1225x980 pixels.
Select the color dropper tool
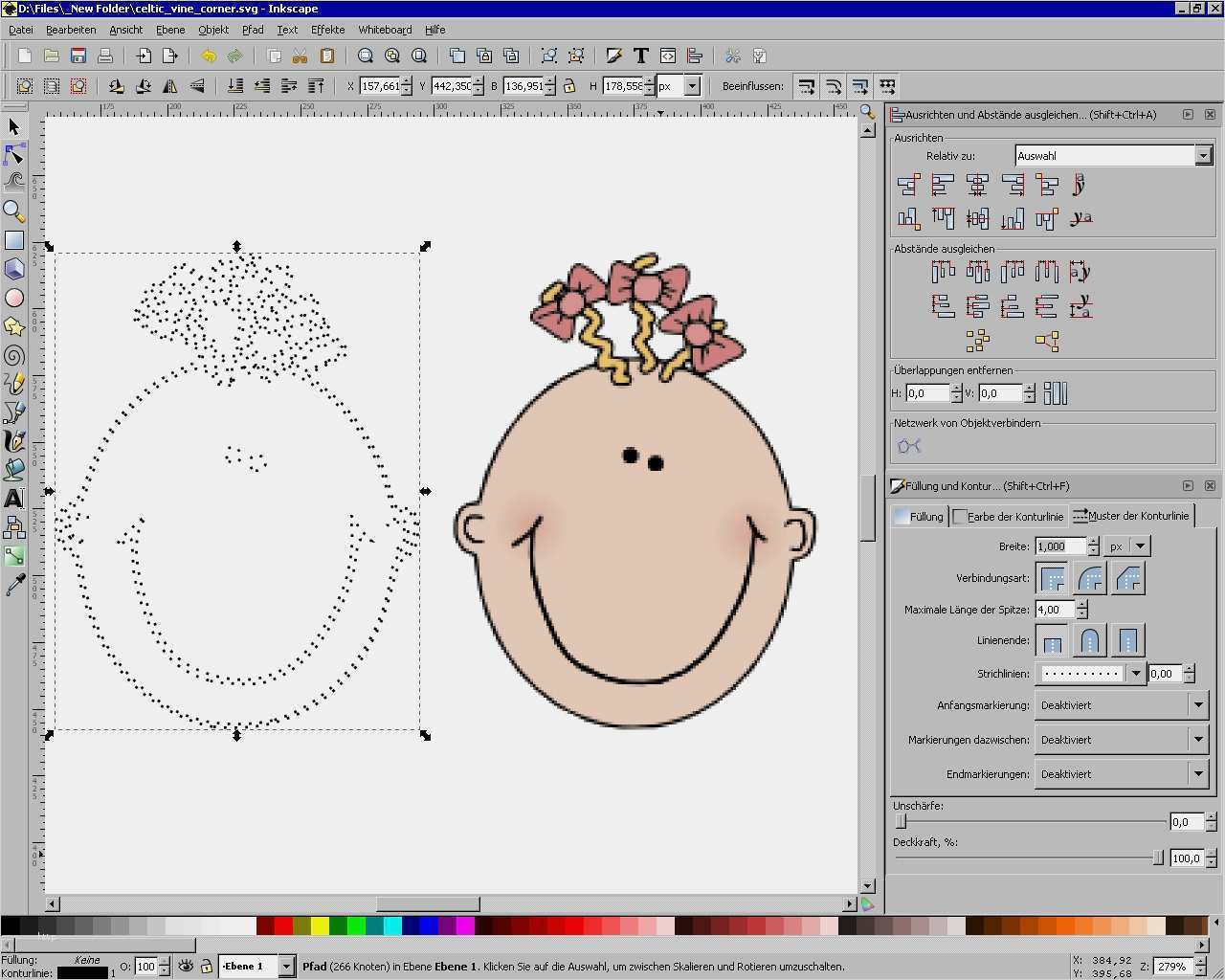click(14, 586)
